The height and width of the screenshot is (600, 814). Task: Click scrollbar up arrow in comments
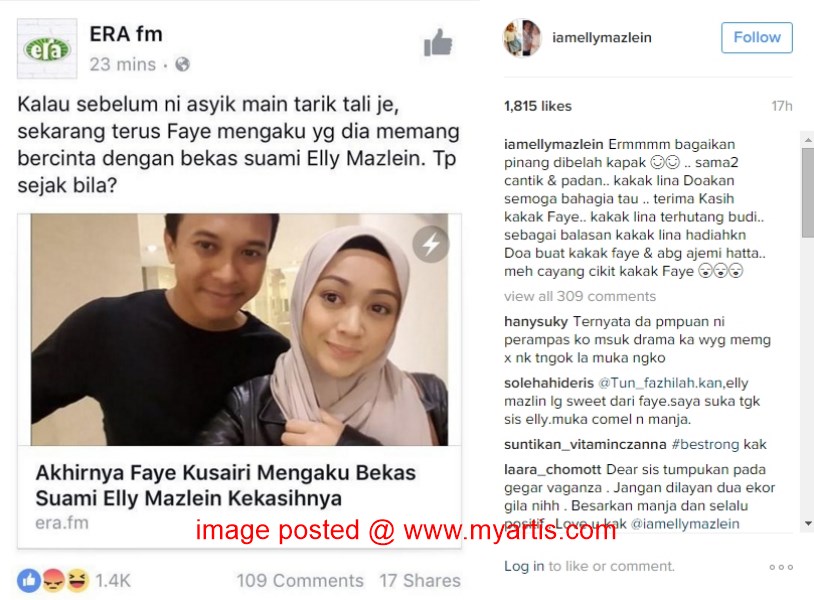(808, 140)
